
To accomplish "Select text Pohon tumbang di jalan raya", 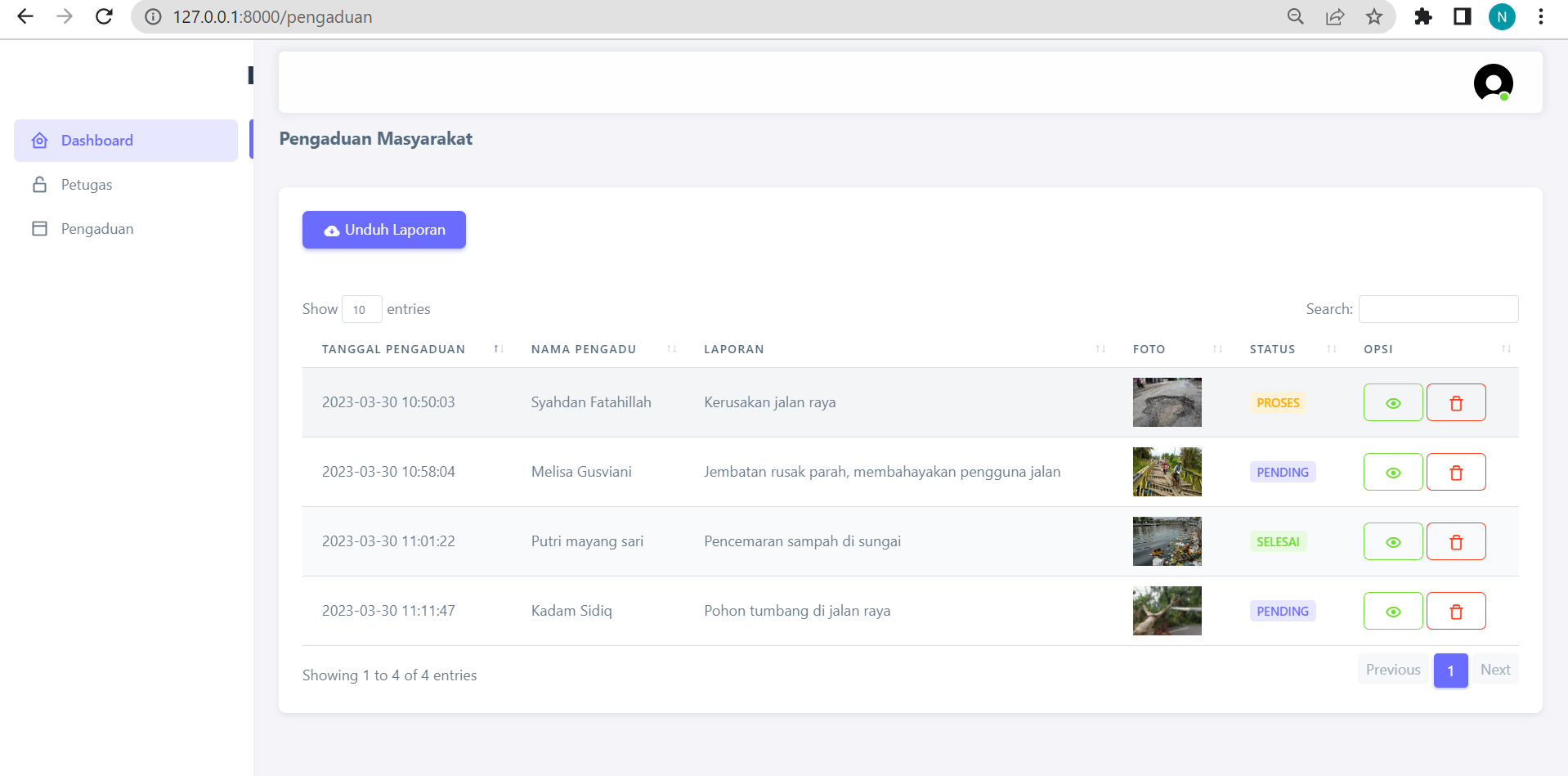I will pos(797,611).
